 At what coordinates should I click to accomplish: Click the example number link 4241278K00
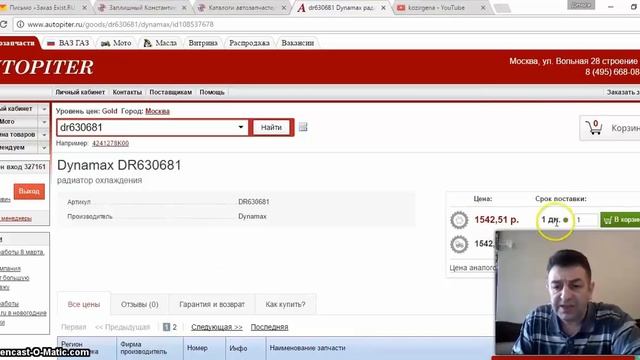click(x=110, y=143)
